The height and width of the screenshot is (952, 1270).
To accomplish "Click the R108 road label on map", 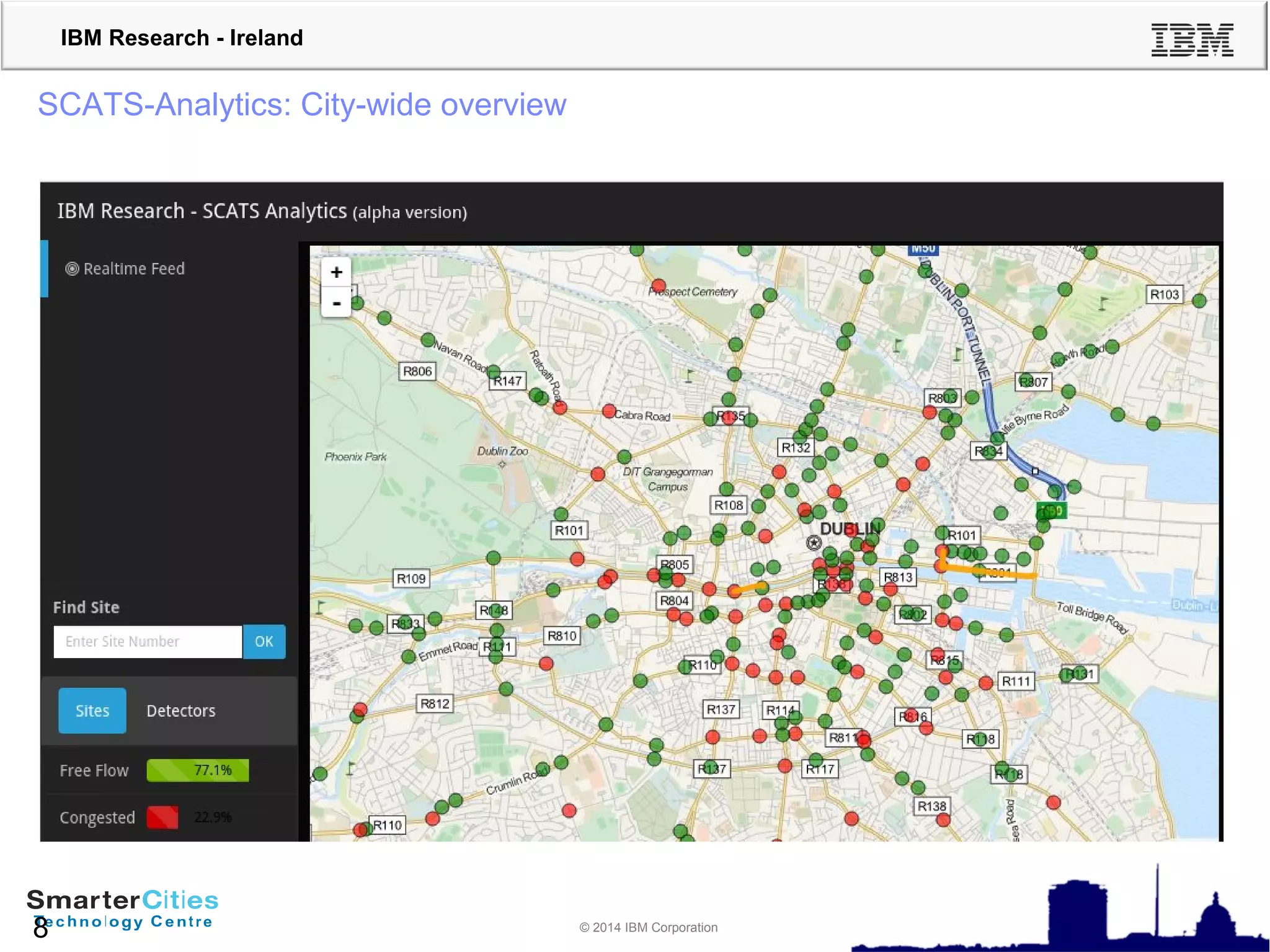I will pos(729,505).
